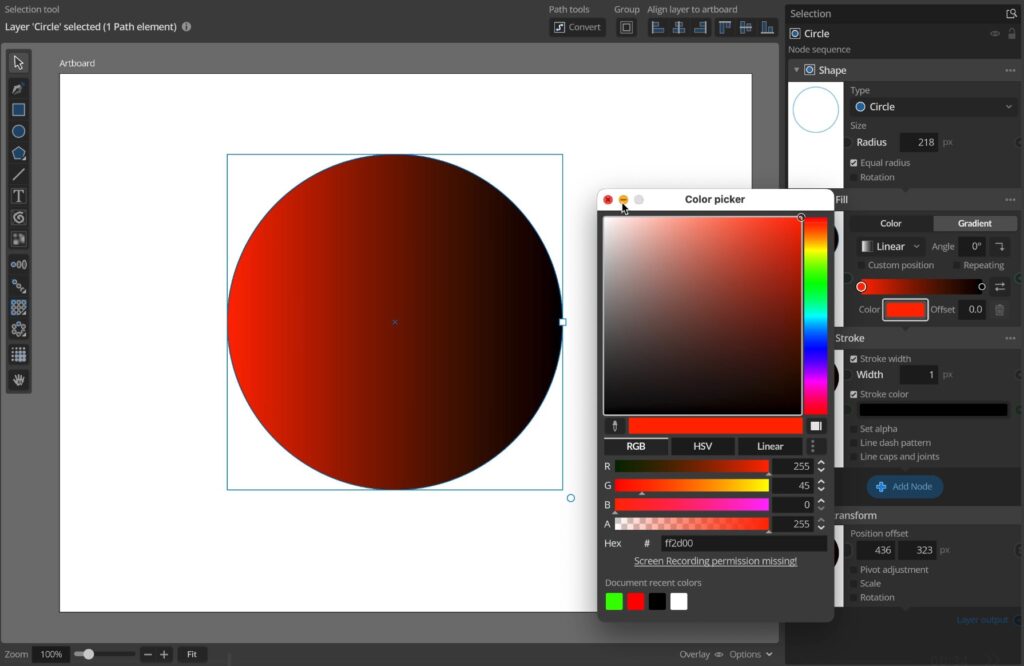Click the Group layers icon
Image resolution: width=1024 pixels, height=666 pixels.
pyautogui.click(x=626, y=27)
